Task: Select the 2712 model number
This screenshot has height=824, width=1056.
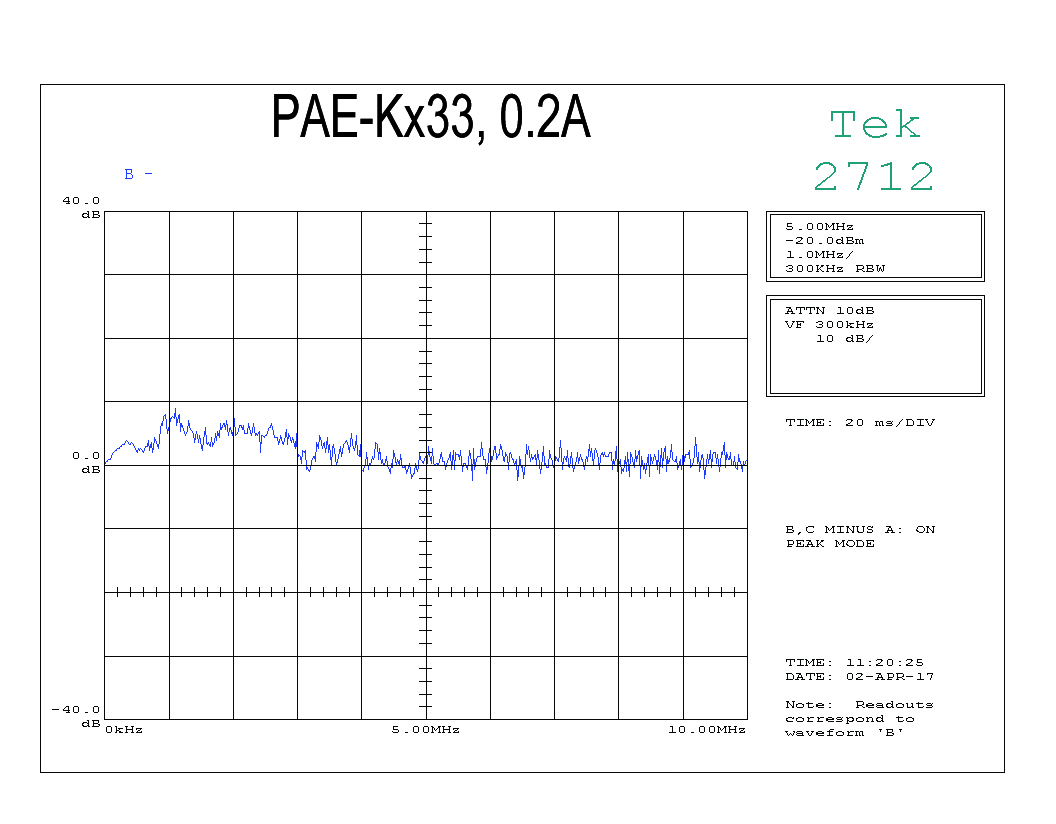Action: (x=874, y=177)
